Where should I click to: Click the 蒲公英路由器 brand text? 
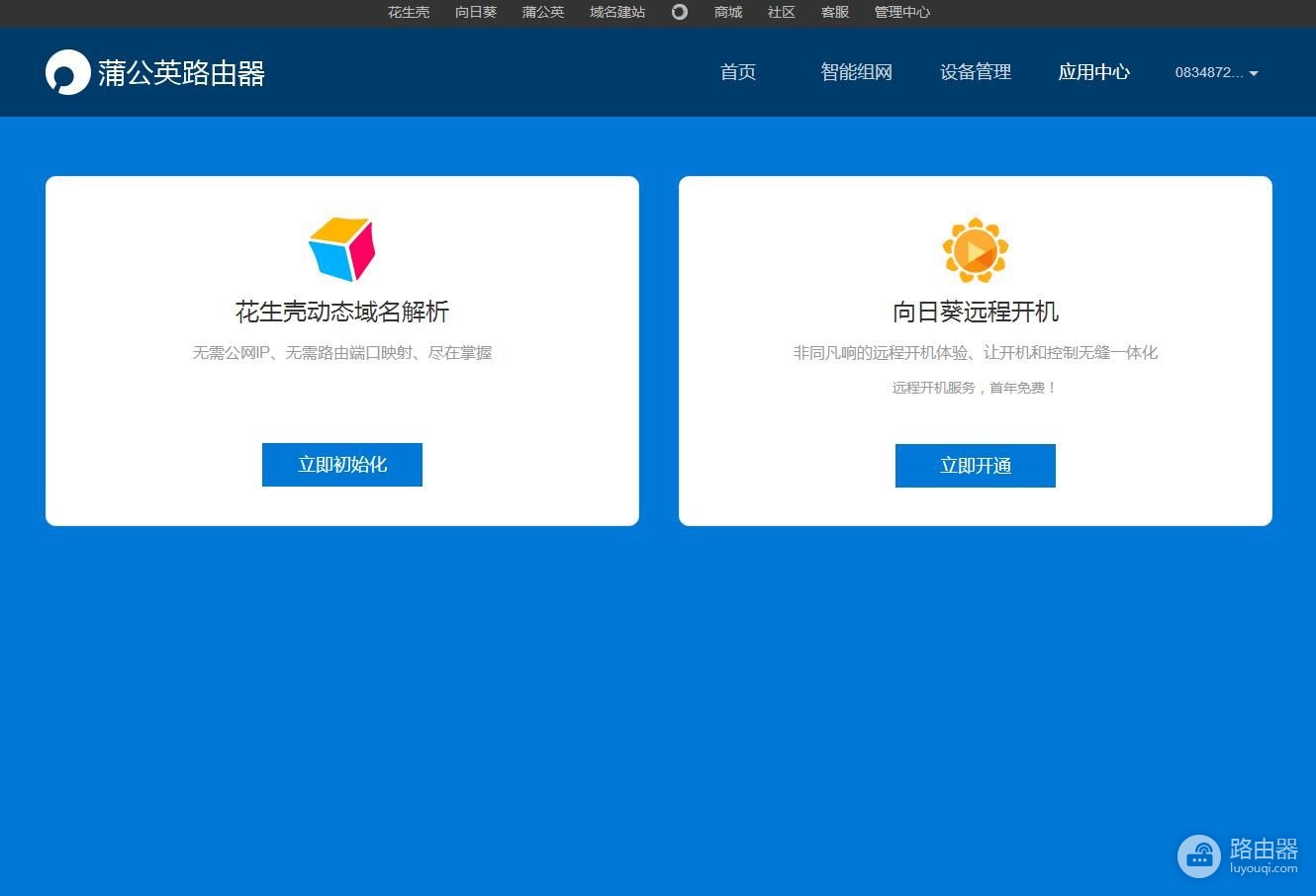click(182, 73)
